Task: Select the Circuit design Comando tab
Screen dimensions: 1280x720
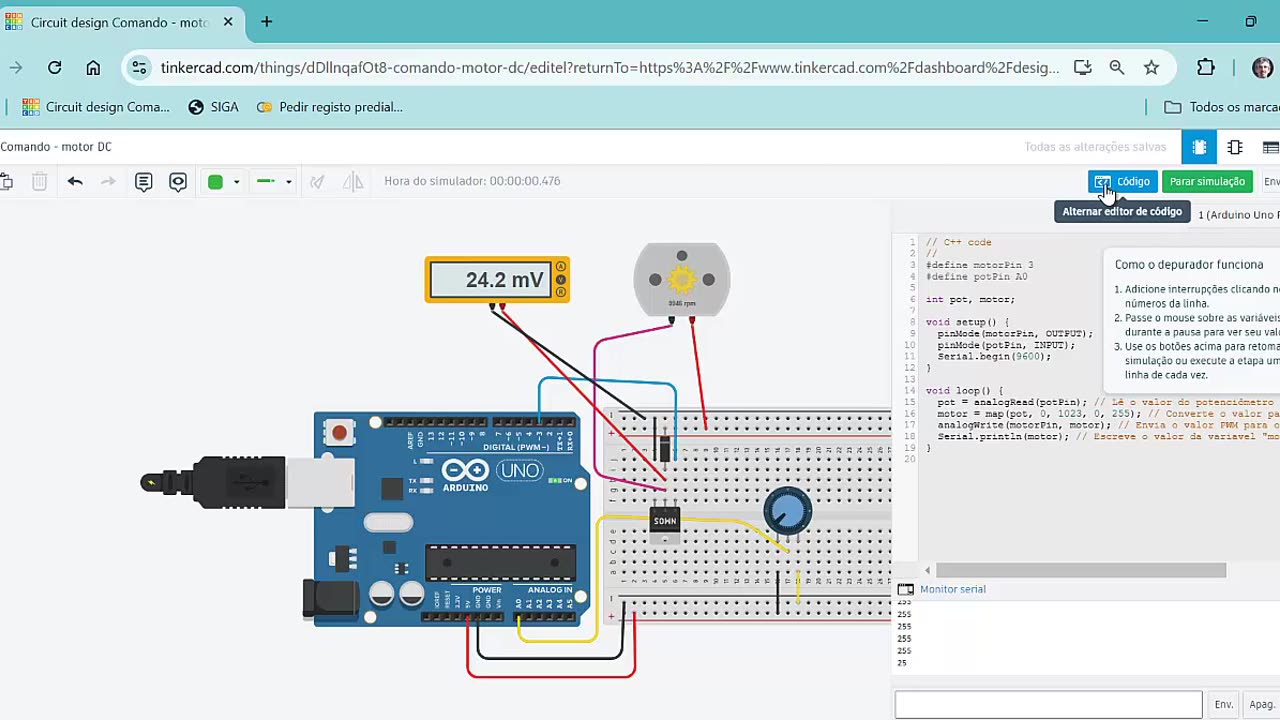Action: click(x=120, y=22)
